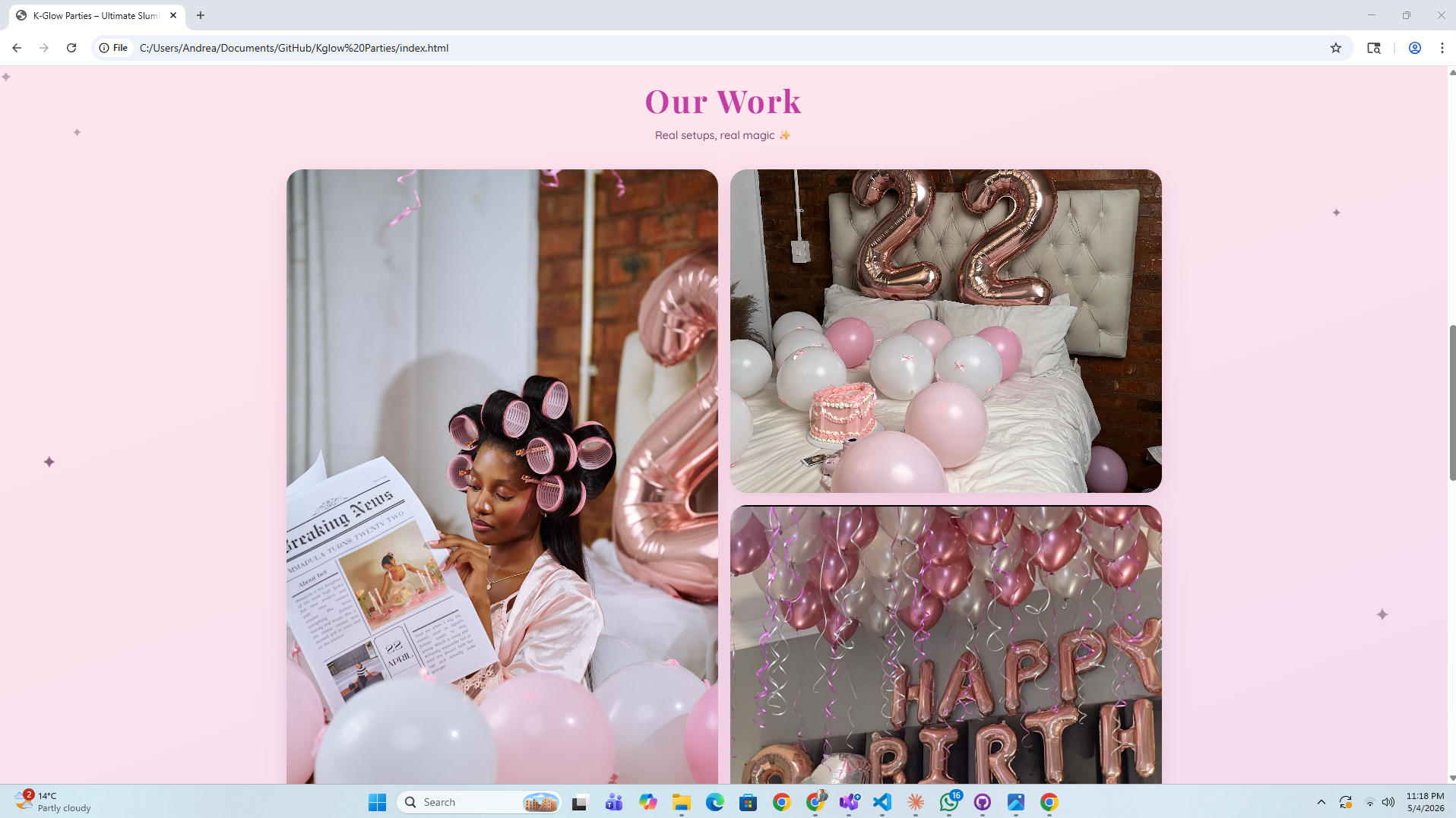Open the Happy Birthday balloons photo
This screenshot has height=818, width=1456.
946,644
